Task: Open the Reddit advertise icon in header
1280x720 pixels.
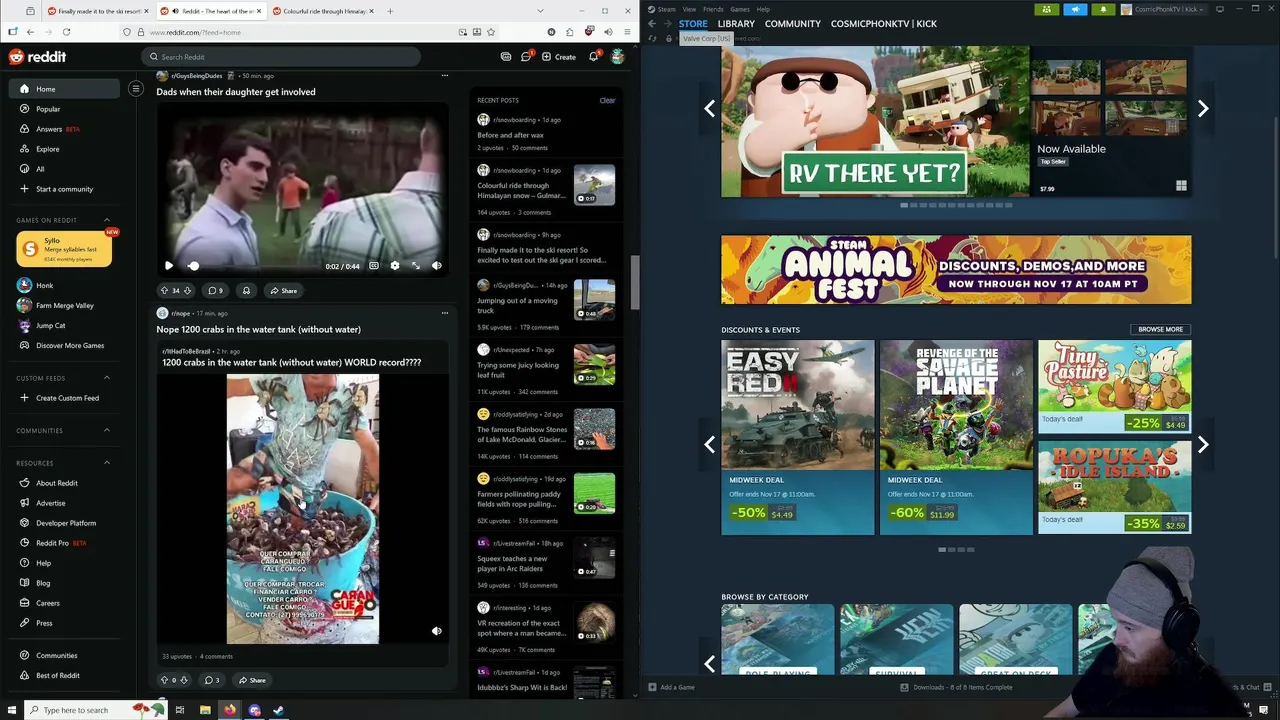Action: tap(506, 57)
